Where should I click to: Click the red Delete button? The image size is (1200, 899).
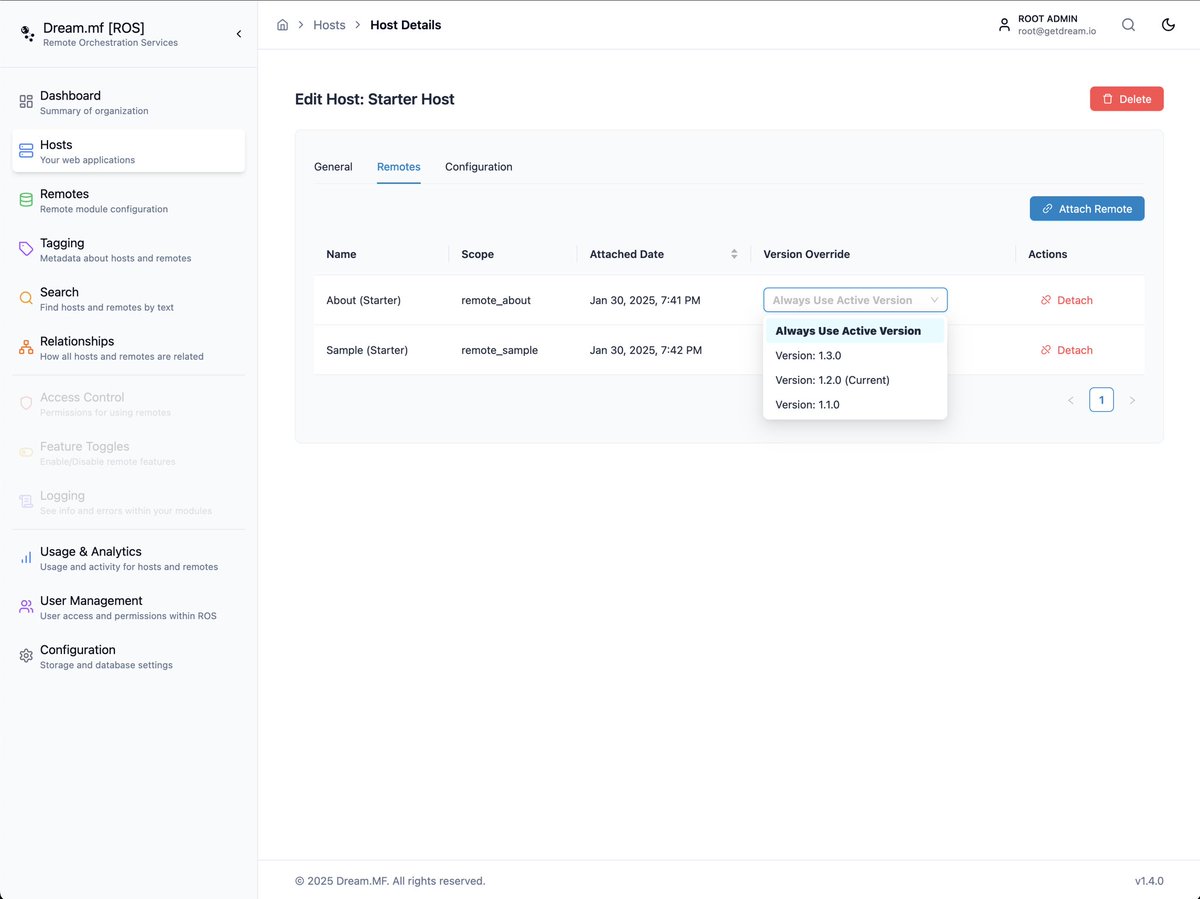point(1127,99)
